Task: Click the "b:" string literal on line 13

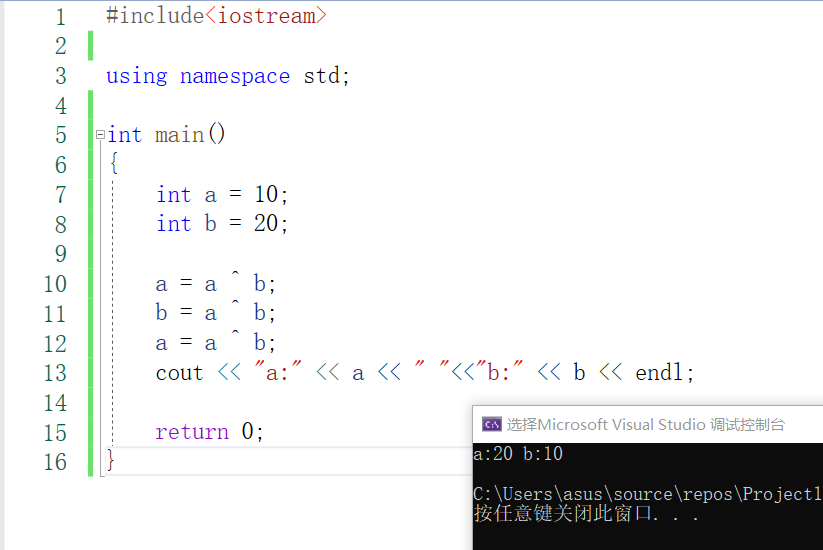Action: pyautogui.click(x=499, y=372)
